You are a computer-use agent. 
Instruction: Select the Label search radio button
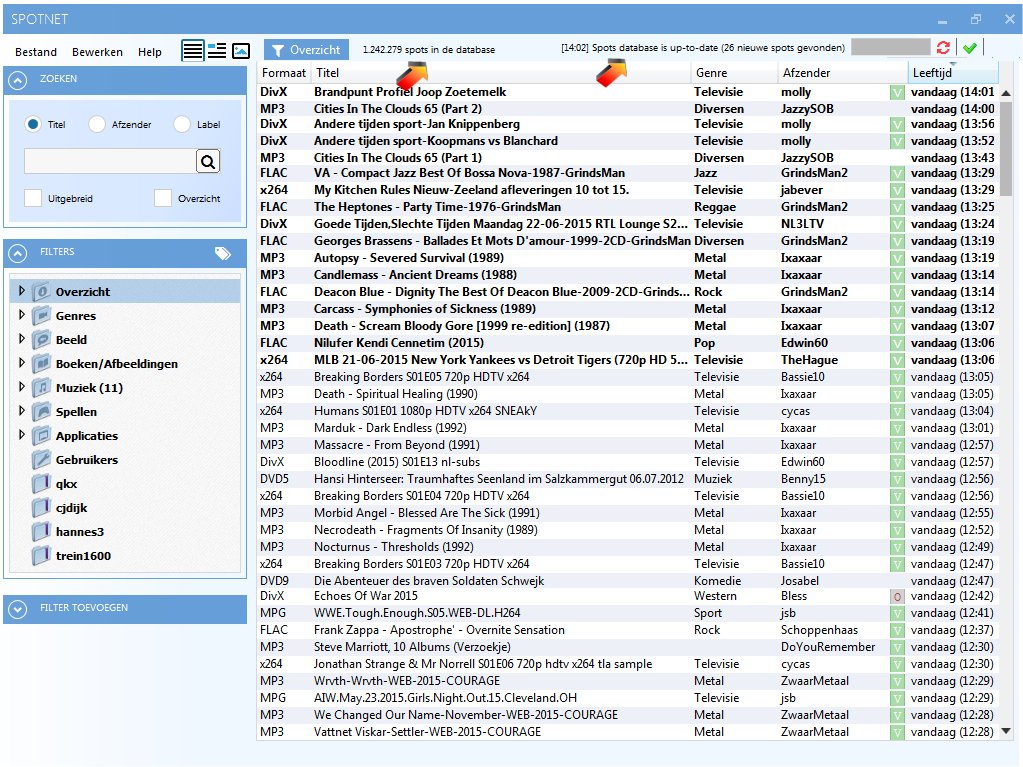(x=182, y=124)
